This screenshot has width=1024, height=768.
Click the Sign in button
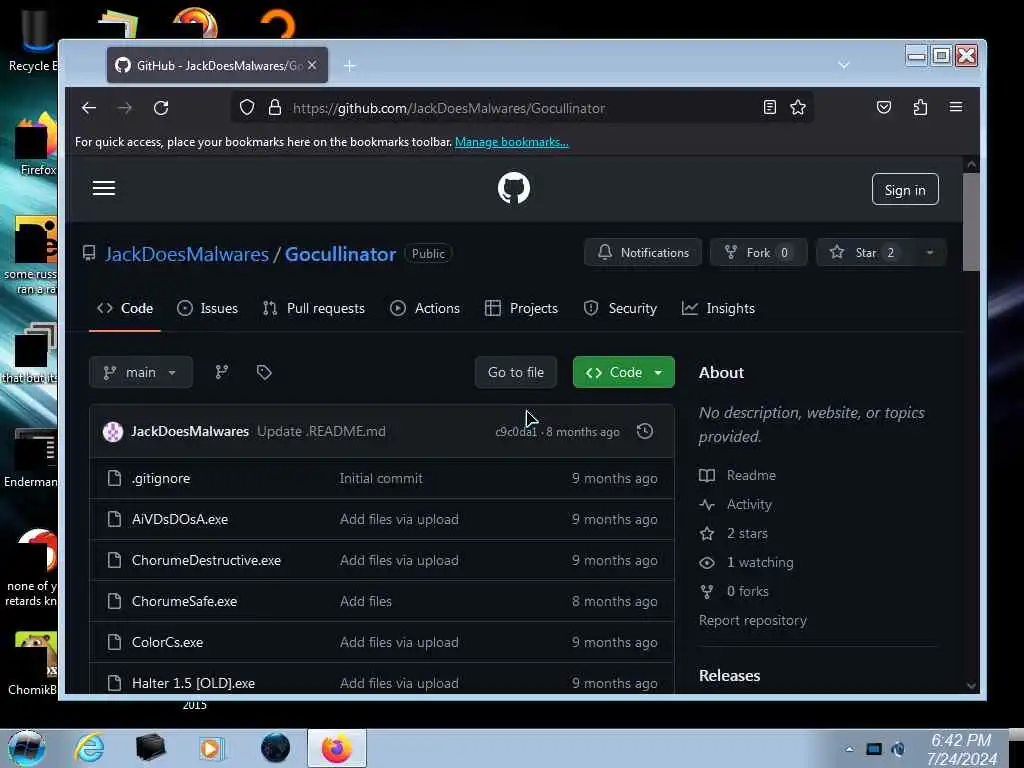point(905,189)
